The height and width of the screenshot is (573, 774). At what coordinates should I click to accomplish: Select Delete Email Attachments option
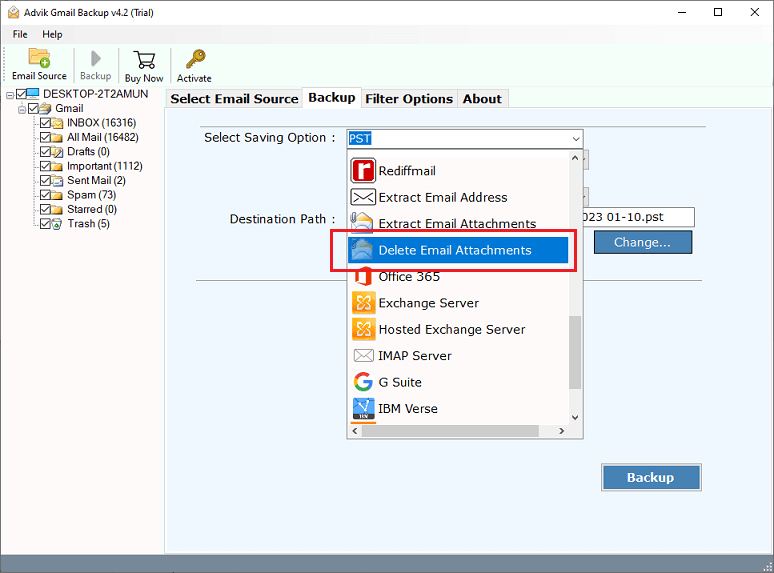click(458, 250)
